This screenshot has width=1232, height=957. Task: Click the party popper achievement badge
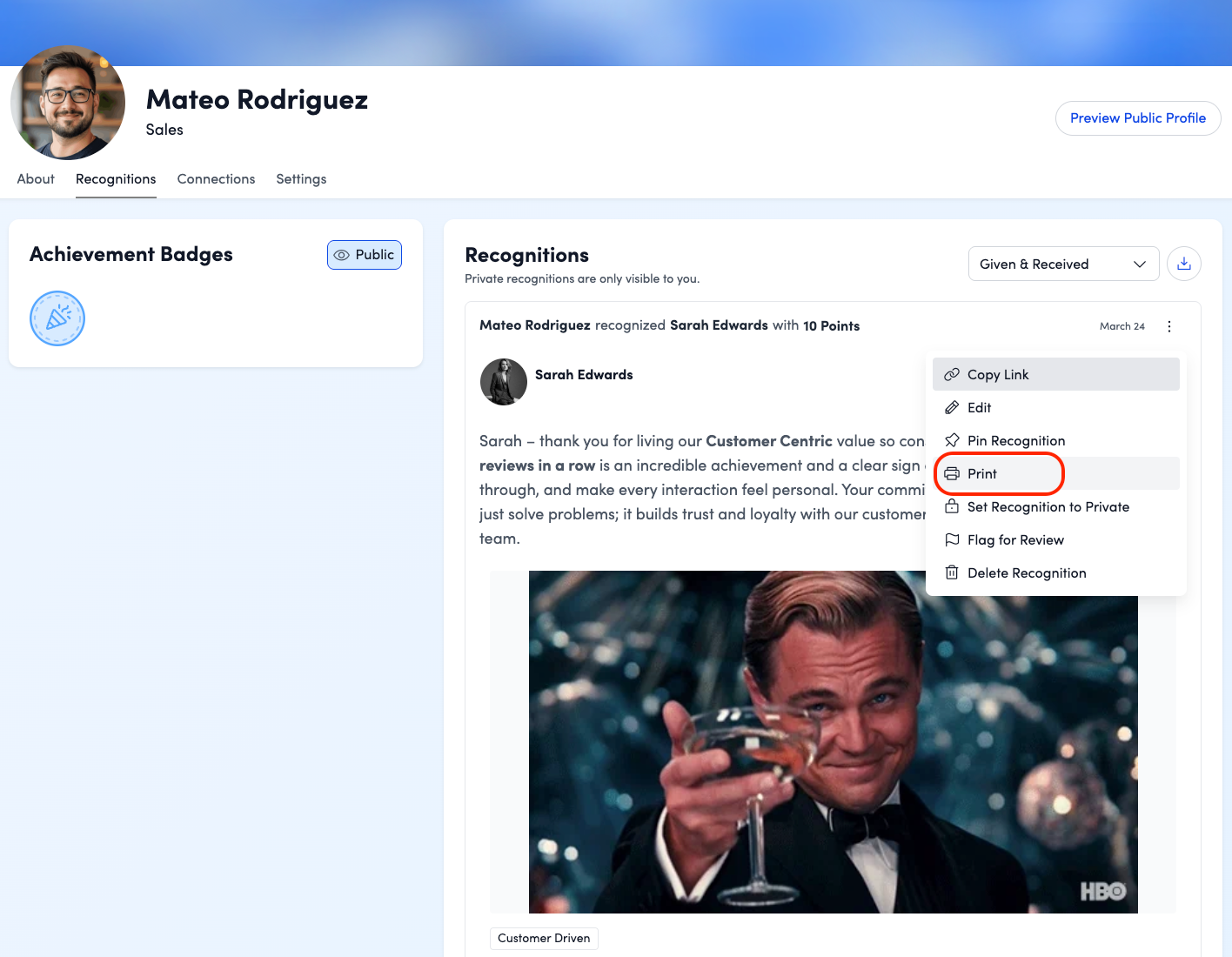(x=57, y=318)
